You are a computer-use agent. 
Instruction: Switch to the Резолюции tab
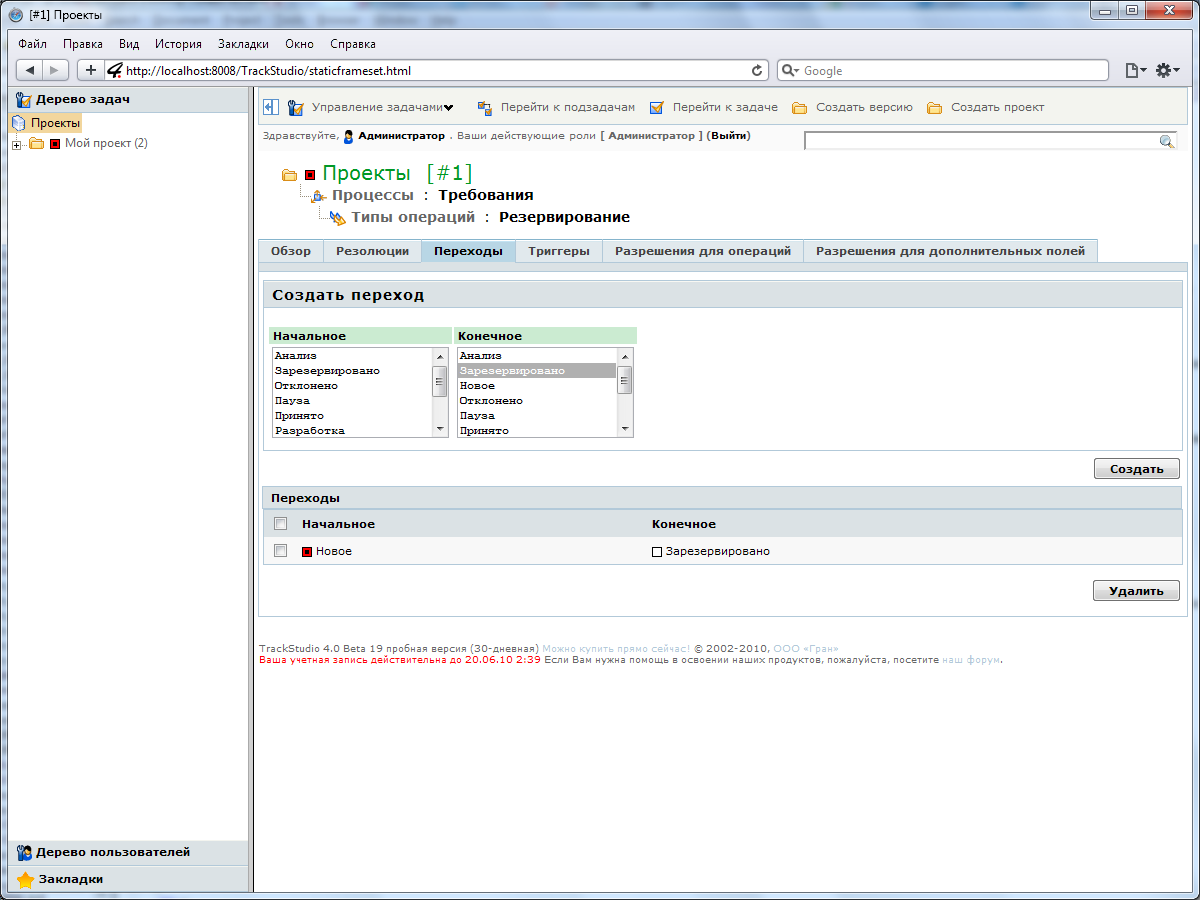(x=372, y=251)
